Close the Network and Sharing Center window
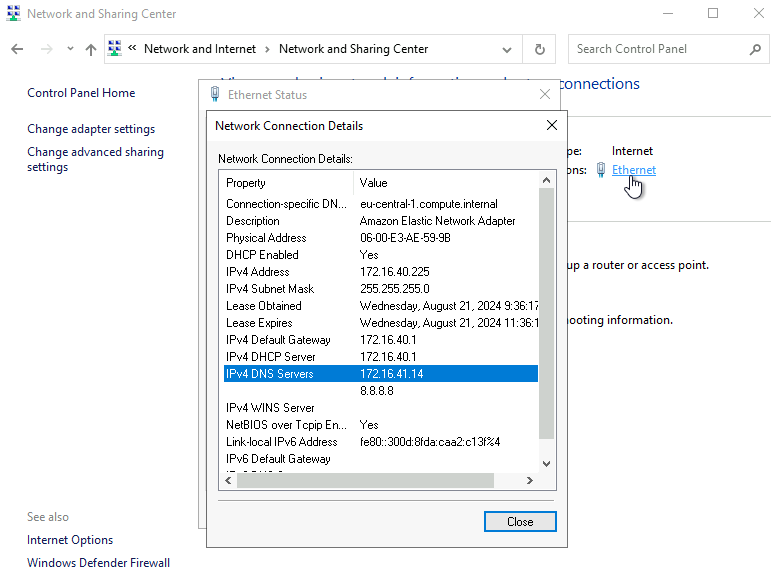779x587 pixels. (x=759, y=13)
